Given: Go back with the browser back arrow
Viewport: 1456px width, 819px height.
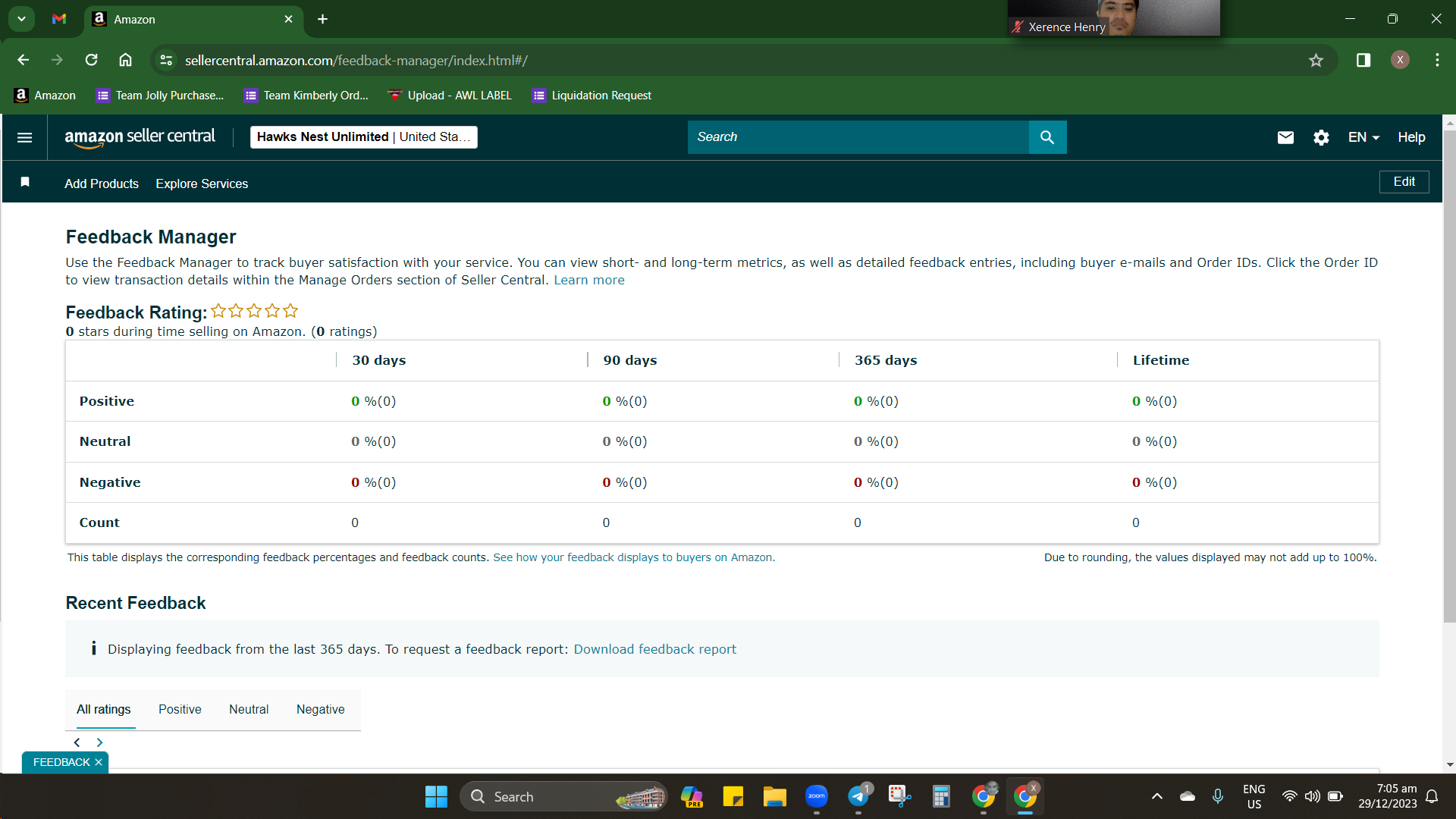Looking at the screenshot, I should click(23, 60).
